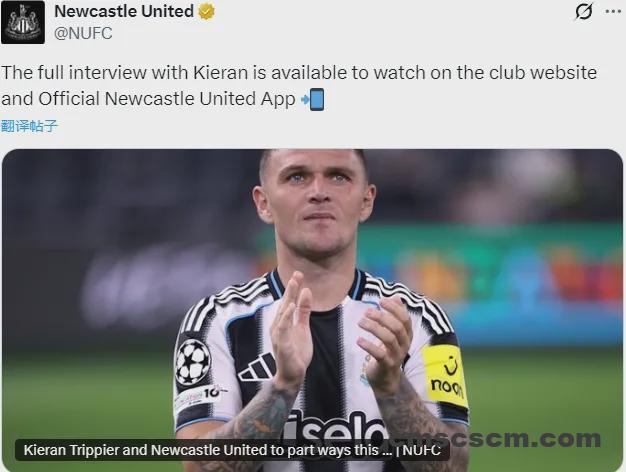Visit the @NUFC handle link
Viewport: 626px width, 472px height.
coord(83,33)
